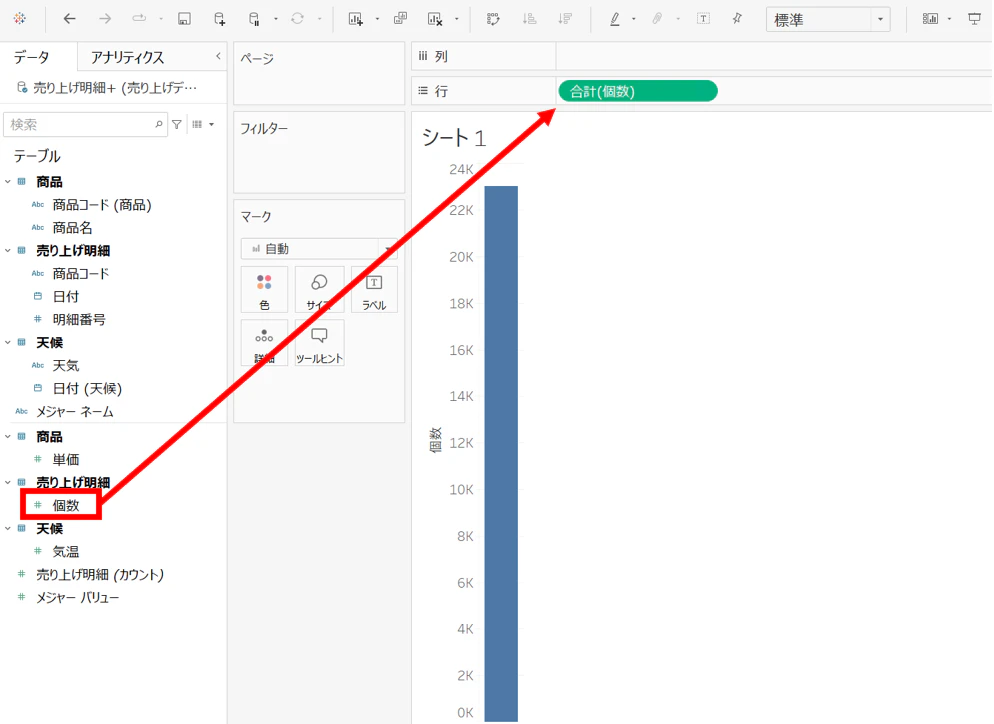Switch to the データ tab
This screenshot has width=994, height=724.
point(32,58)
